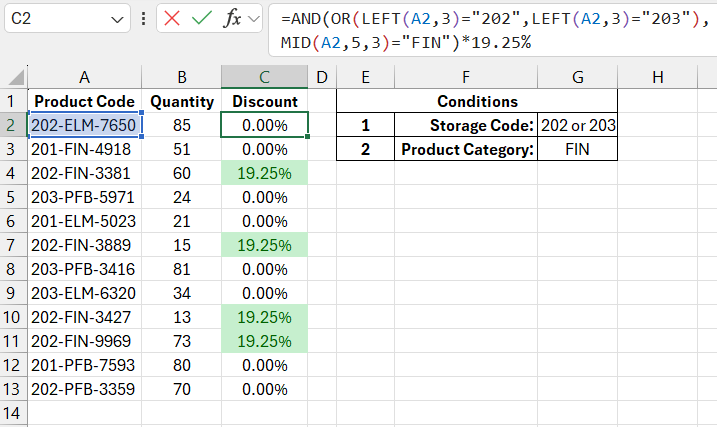This screenshot has height=427, width=717.
Task: Cancel the formula entry with the red X
Action: tap(172, 19)
